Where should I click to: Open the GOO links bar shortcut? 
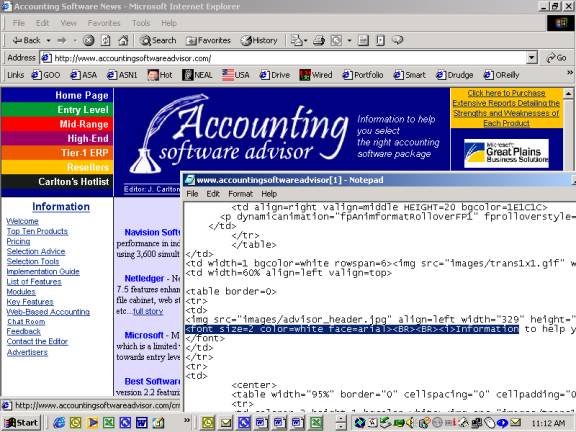point(46,75)
